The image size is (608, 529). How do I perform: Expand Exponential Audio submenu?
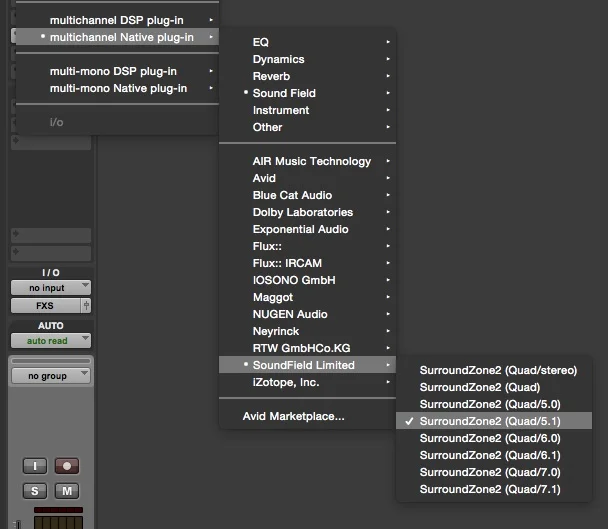tap(307, 230)
